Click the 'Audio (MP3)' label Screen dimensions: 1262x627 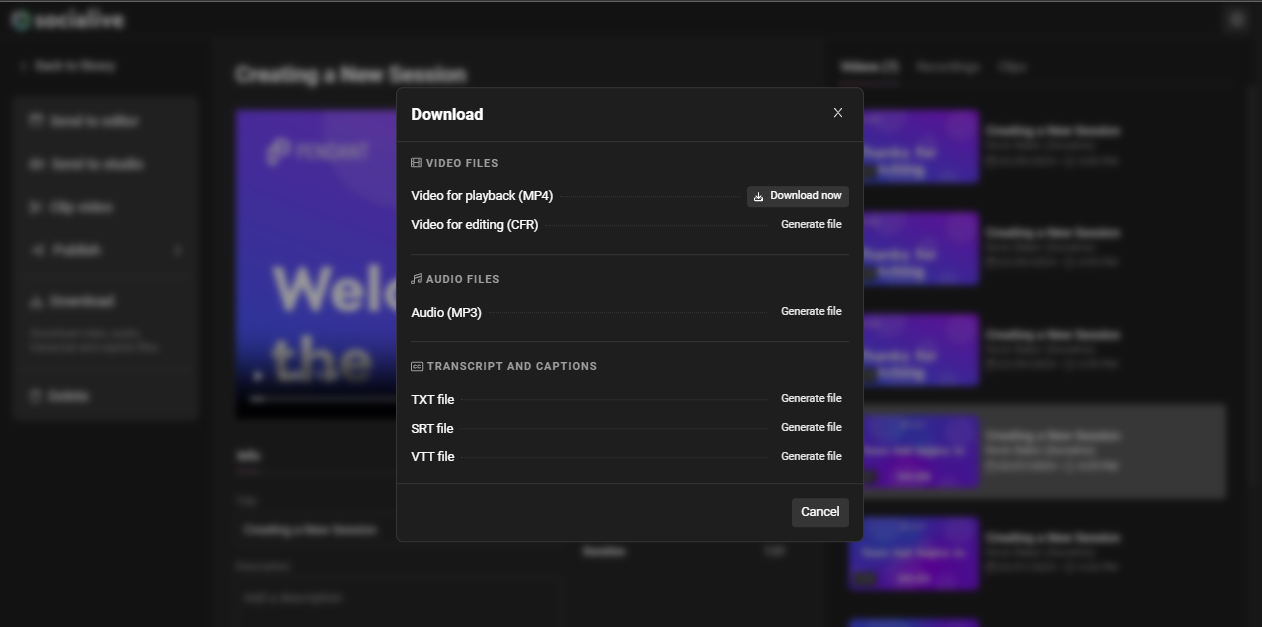click(x=446, y=313)
